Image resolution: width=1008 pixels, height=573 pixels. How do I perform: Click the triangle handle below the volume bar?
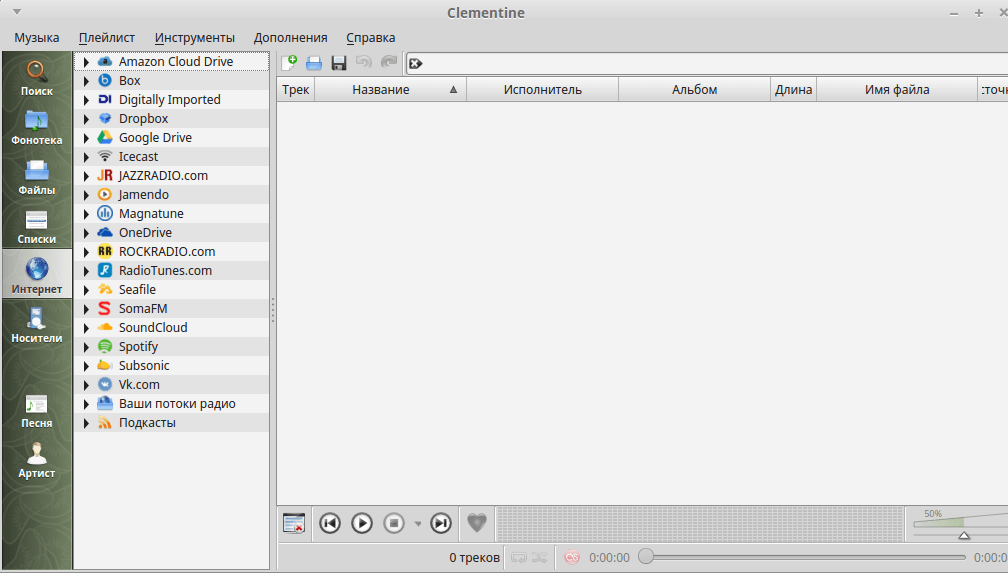click(x=964, y=535)
